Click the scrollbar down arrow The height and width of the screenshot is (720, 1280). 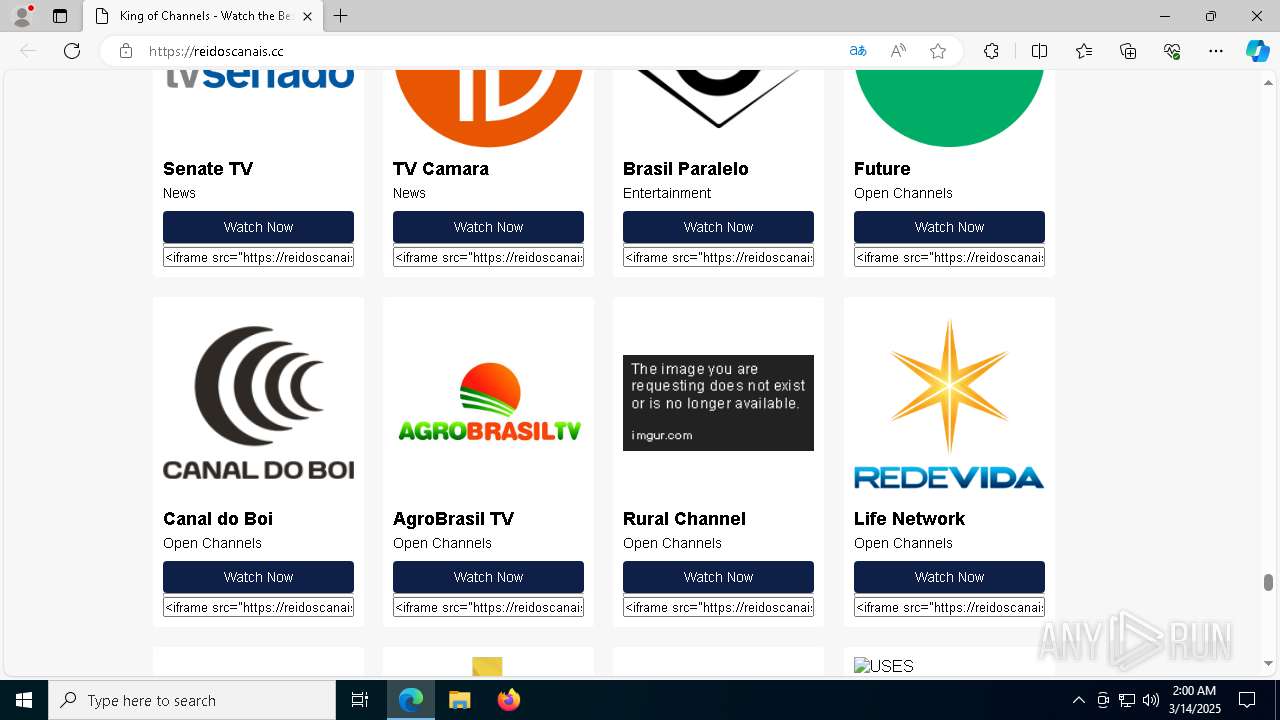coord(1268,663)
